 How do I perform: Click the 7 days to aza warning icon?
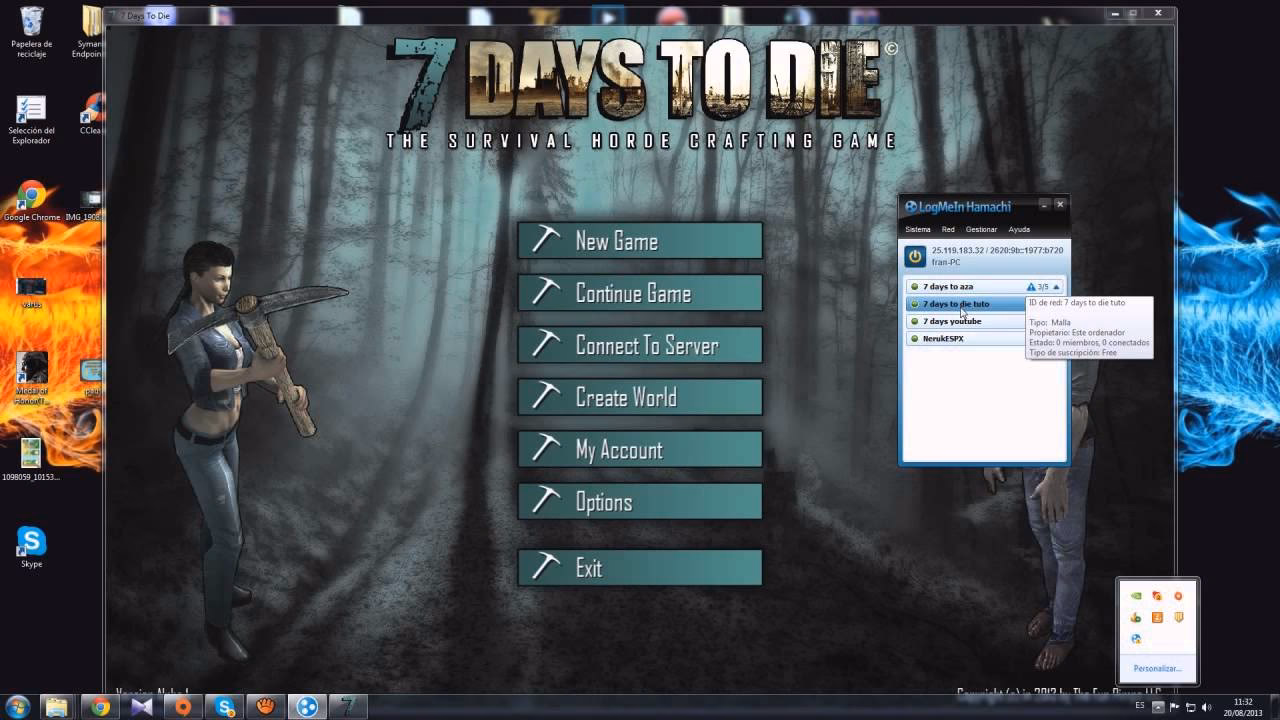click(x=1031, y=287)
